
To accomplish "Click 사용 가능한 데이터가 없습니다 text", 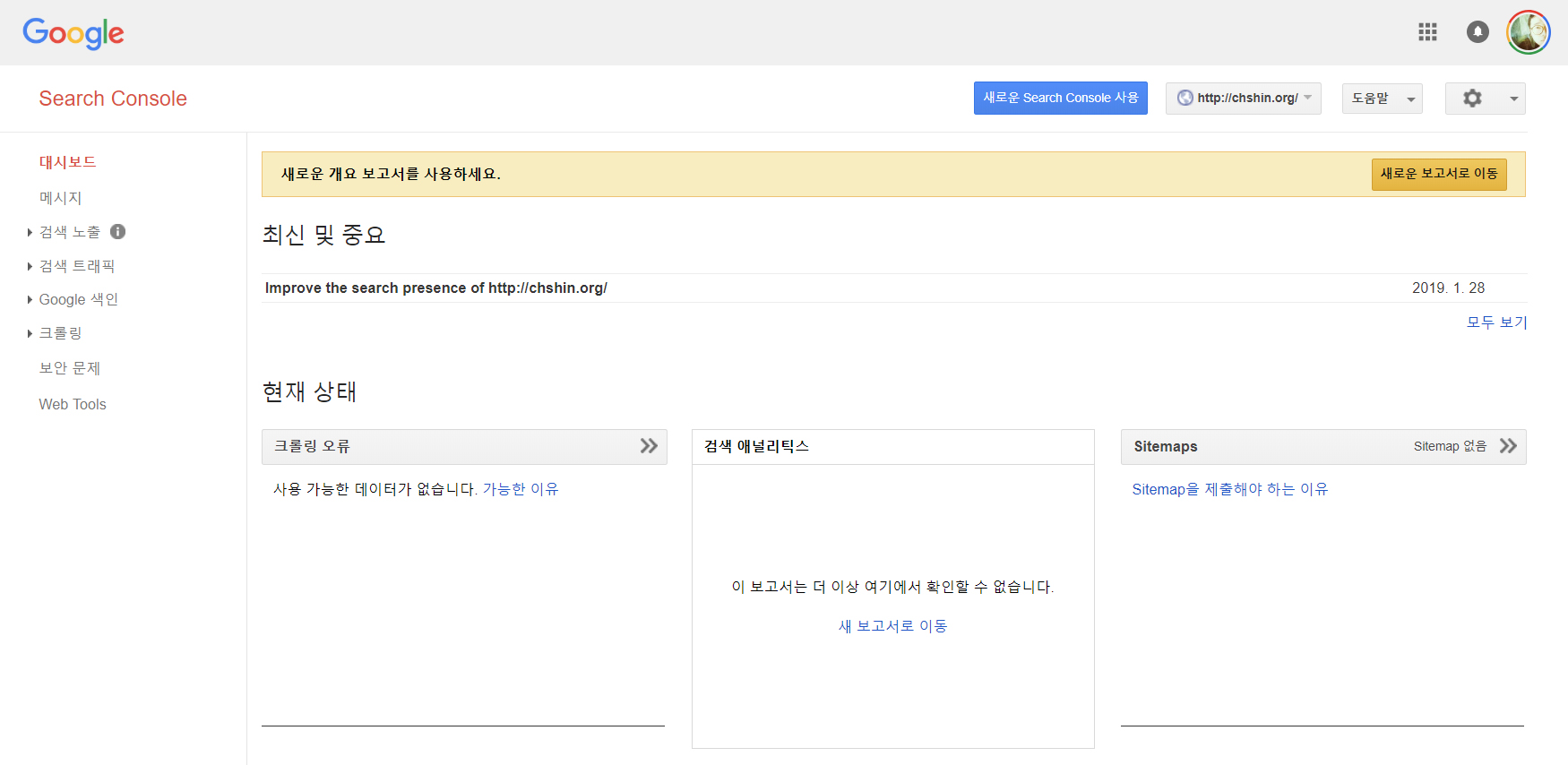I will click(375, 489).
